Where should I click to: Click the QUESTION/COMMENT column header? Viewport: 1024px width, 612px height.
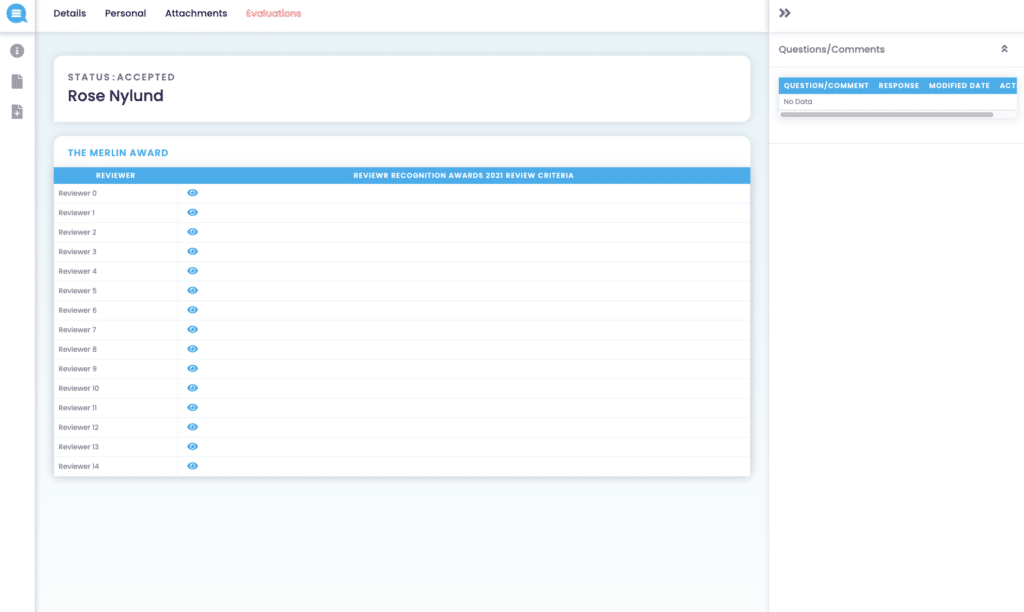826,86
